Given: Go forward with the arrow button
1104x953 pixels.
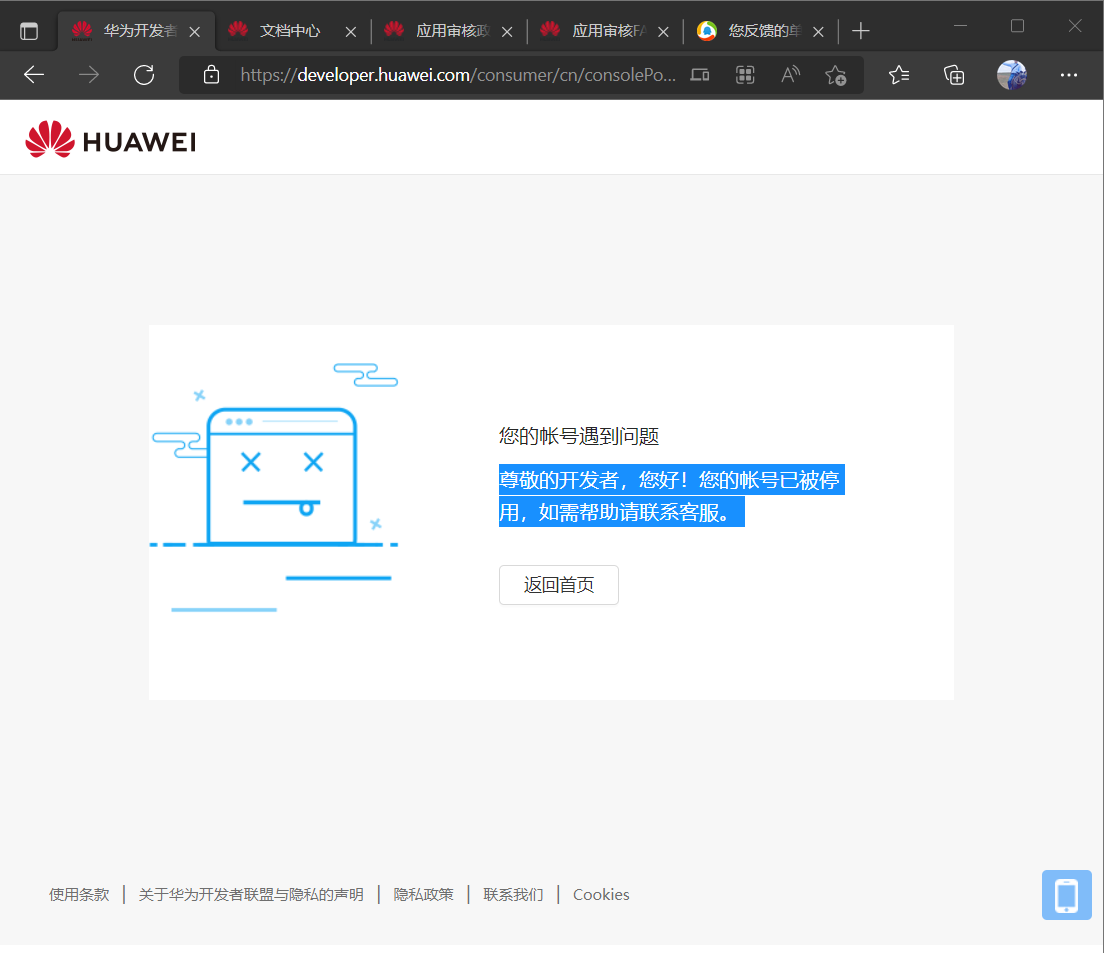Looking at the screenshot, I should (89, 75).
